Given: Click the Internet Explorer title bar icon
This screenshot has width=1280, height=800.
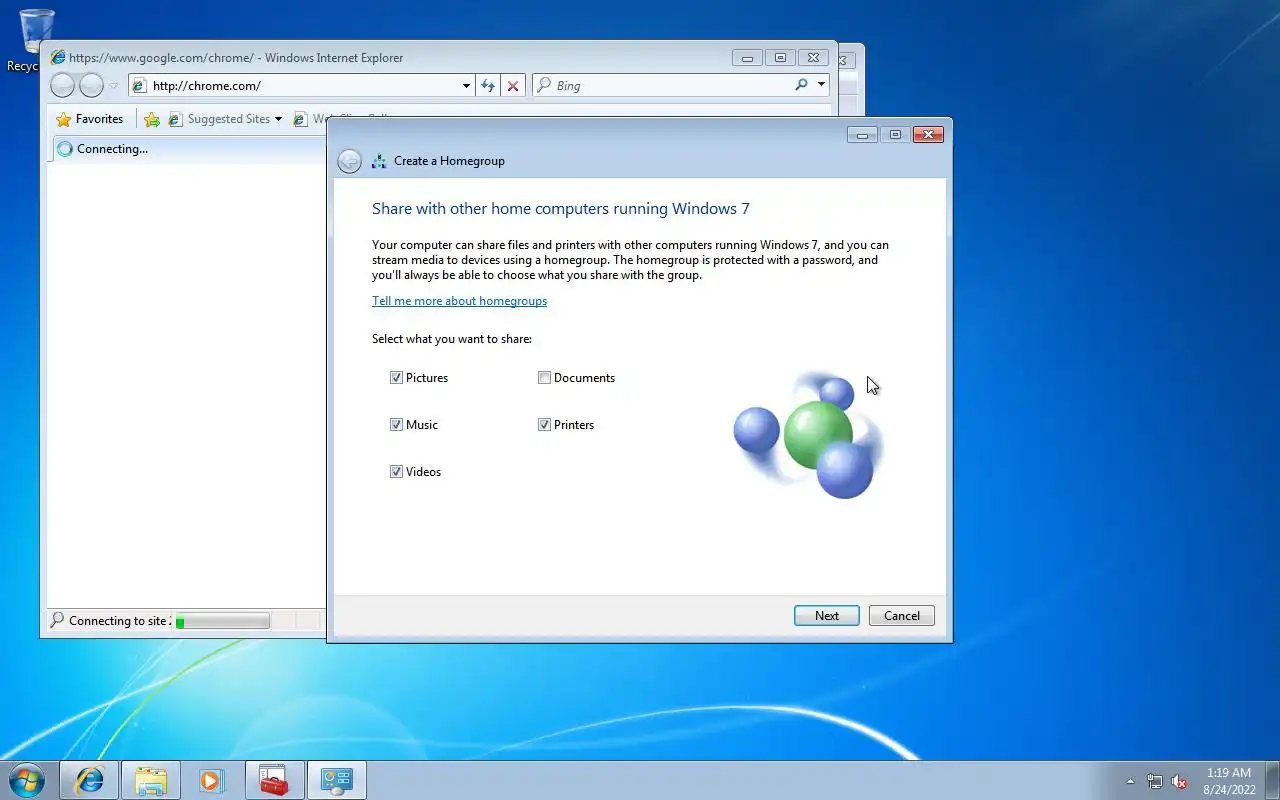Looking at the screenshot, I should coord(58,58).
